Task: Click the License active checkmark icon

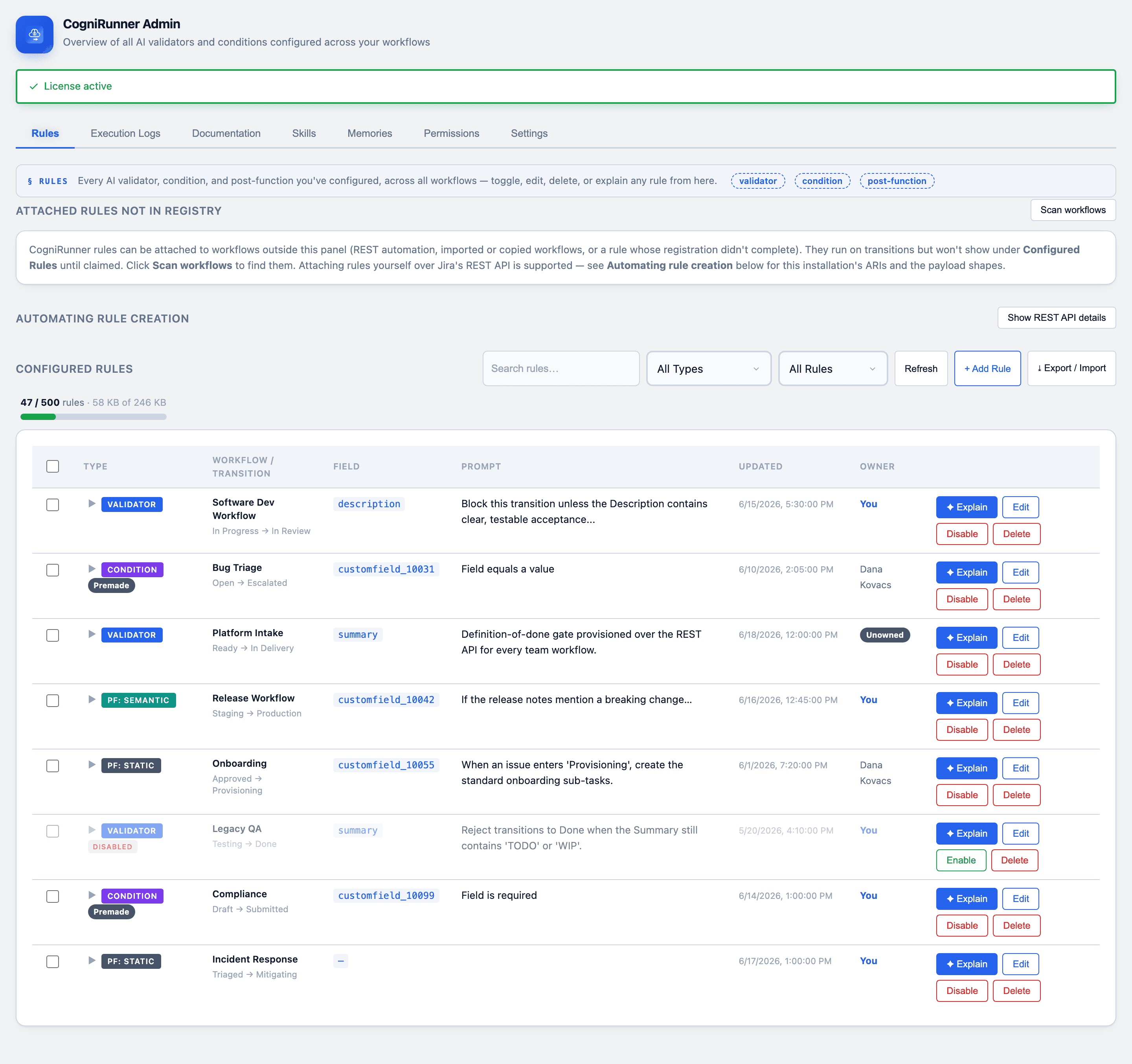Action: [x=33, y=87]
